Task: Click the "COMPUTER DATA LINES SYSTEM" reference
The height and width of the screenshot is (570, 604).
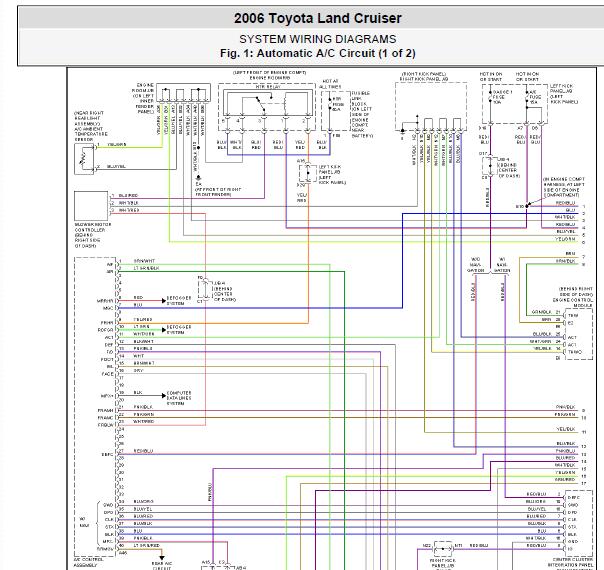Action: [x=179, y=398]
